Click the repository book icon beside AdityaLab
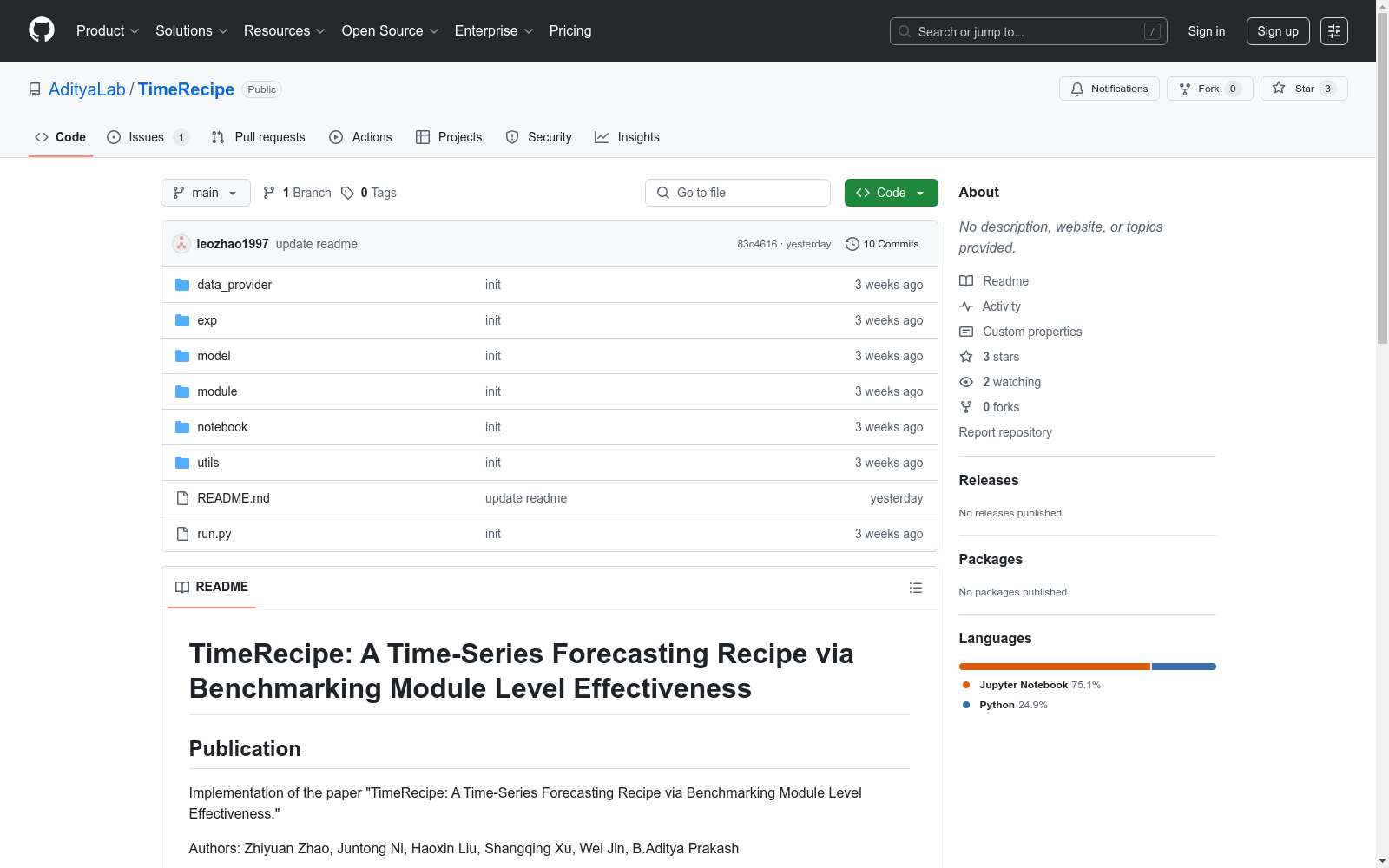 click(x=35, y=89)
